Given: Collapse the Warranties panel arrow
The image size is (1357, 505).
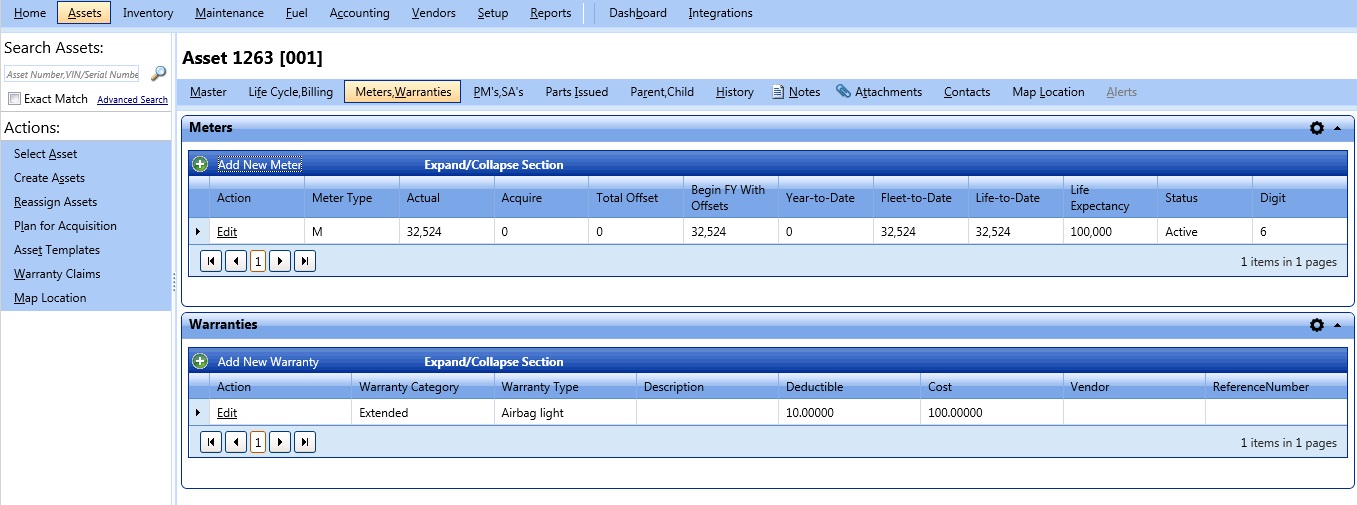Looking at the screenshot, I should (1338, 325).
